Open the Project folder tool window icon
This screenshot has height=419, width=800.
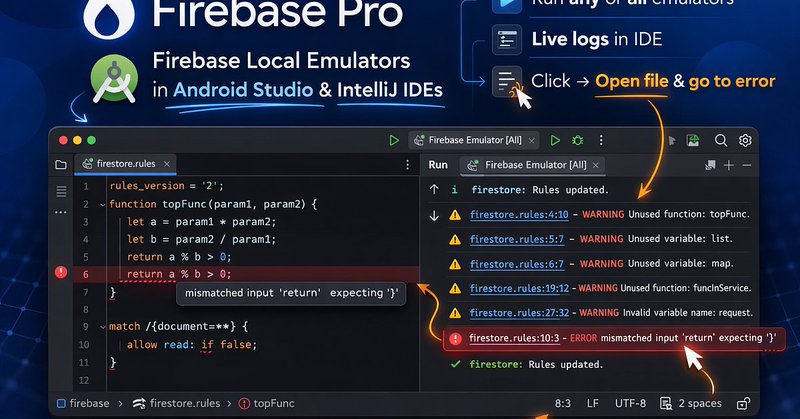pos(61,164)
